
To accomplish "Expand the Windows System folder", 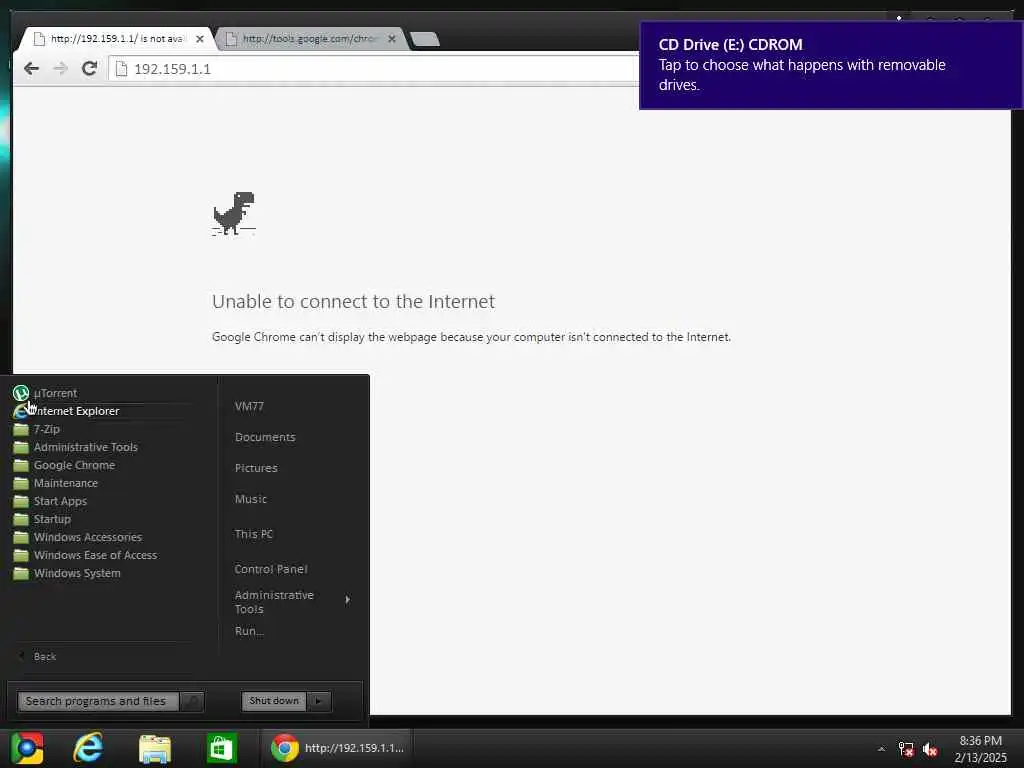I will (x=67, y=573).
